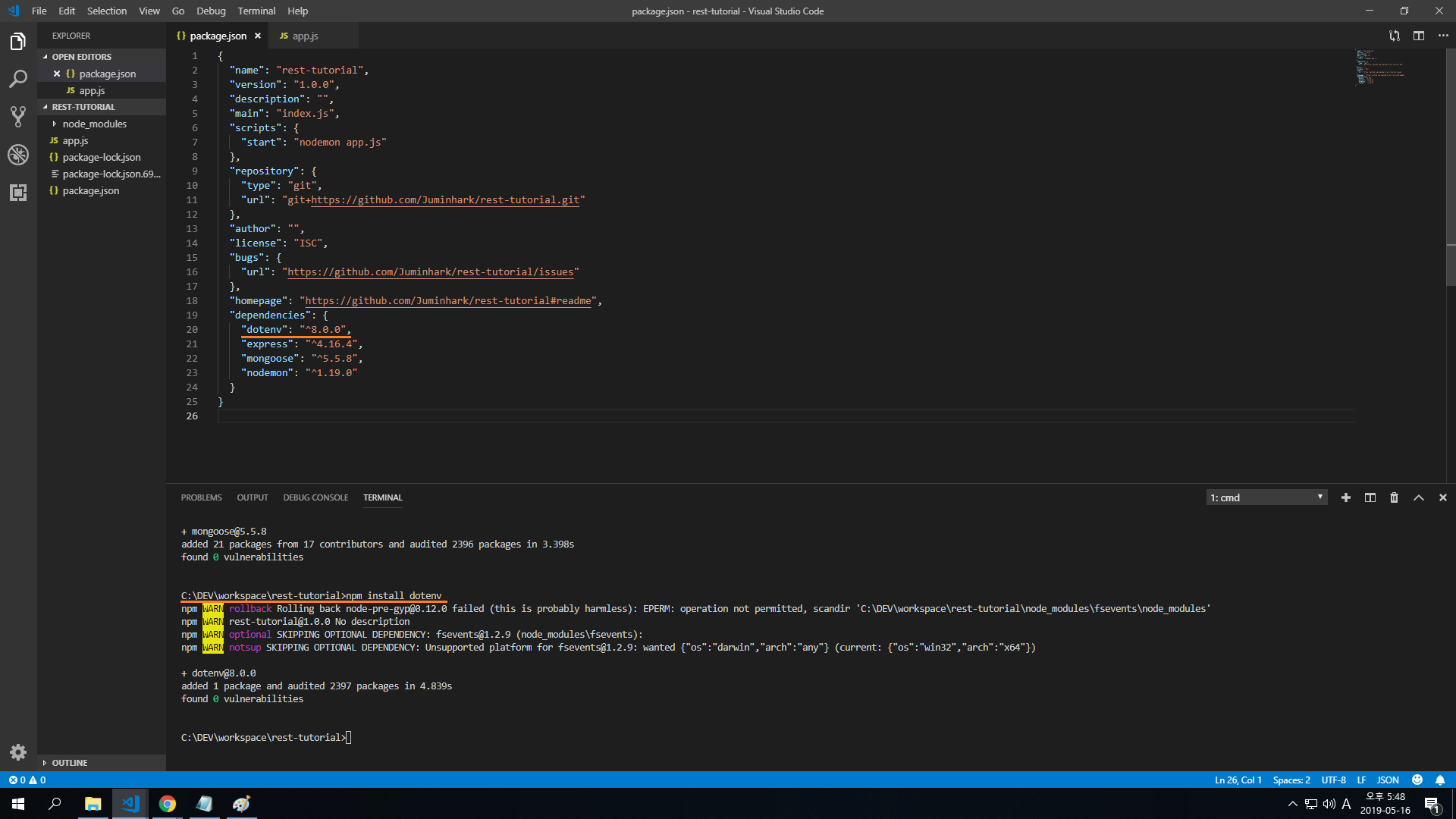This screenshot has height=819, width=1456.
Task: Open package-lock.json in the file tree
Action: [x=102, y=157]
